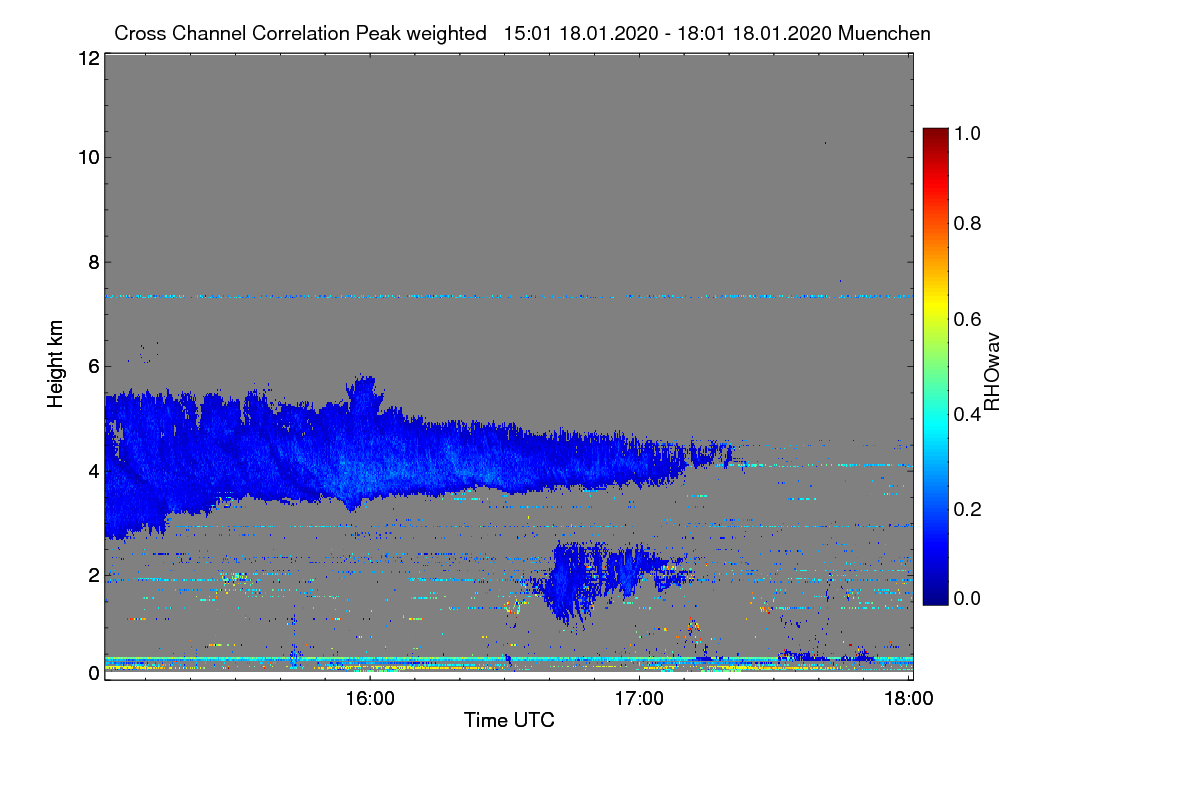1200x800 pixels.
Task: Click the 18:00 time axis tick label
Action: click(x=909, y=698)
